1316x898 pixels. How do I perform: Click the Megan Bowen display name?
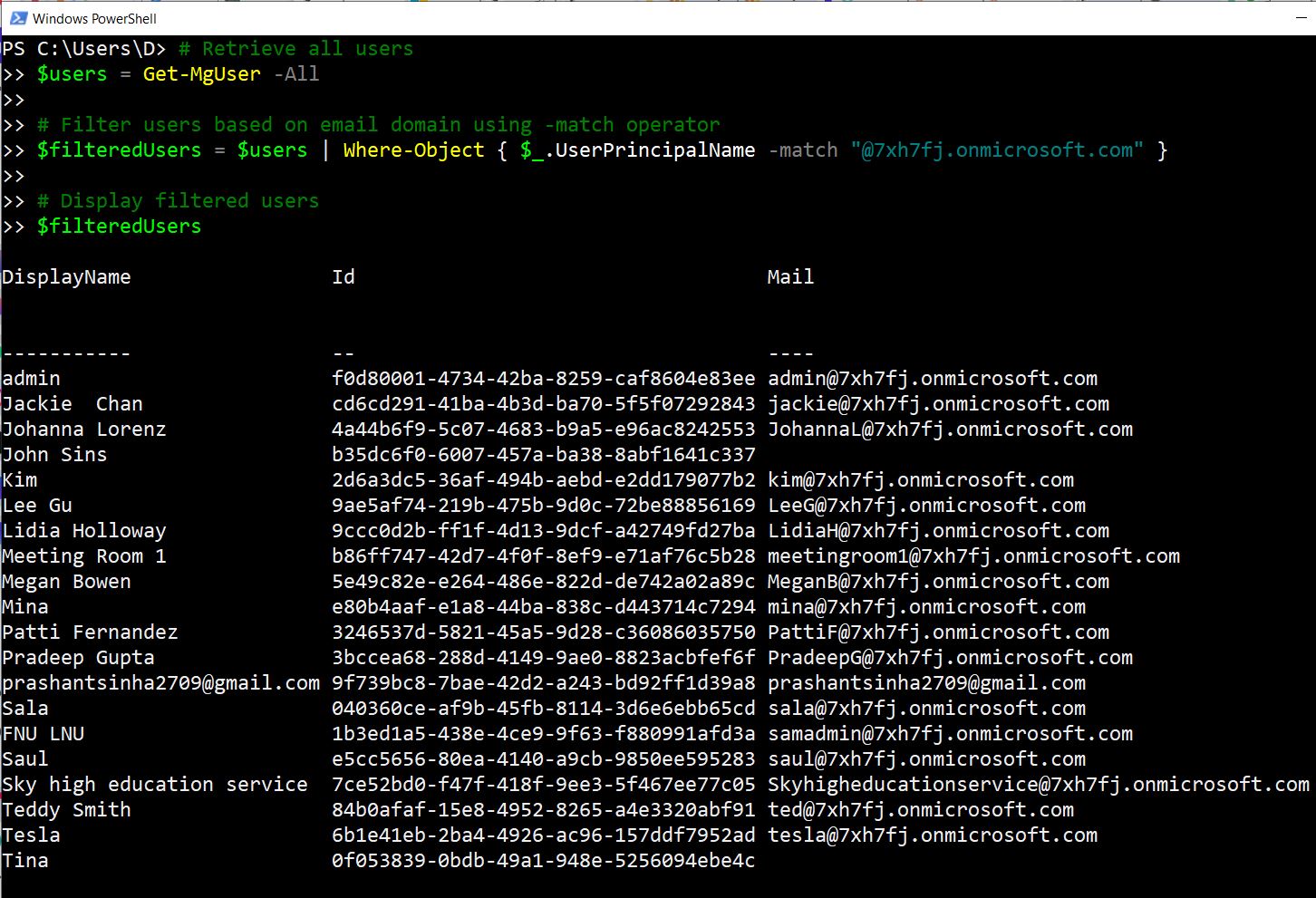(66, 582)
